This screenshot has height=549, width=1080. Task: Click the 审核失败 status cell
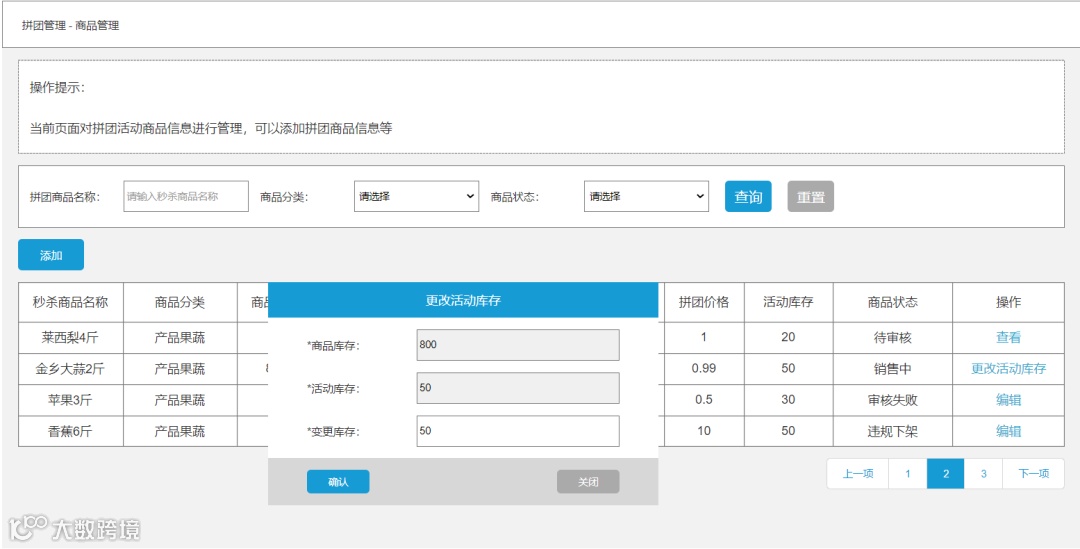tap(893, 400)
